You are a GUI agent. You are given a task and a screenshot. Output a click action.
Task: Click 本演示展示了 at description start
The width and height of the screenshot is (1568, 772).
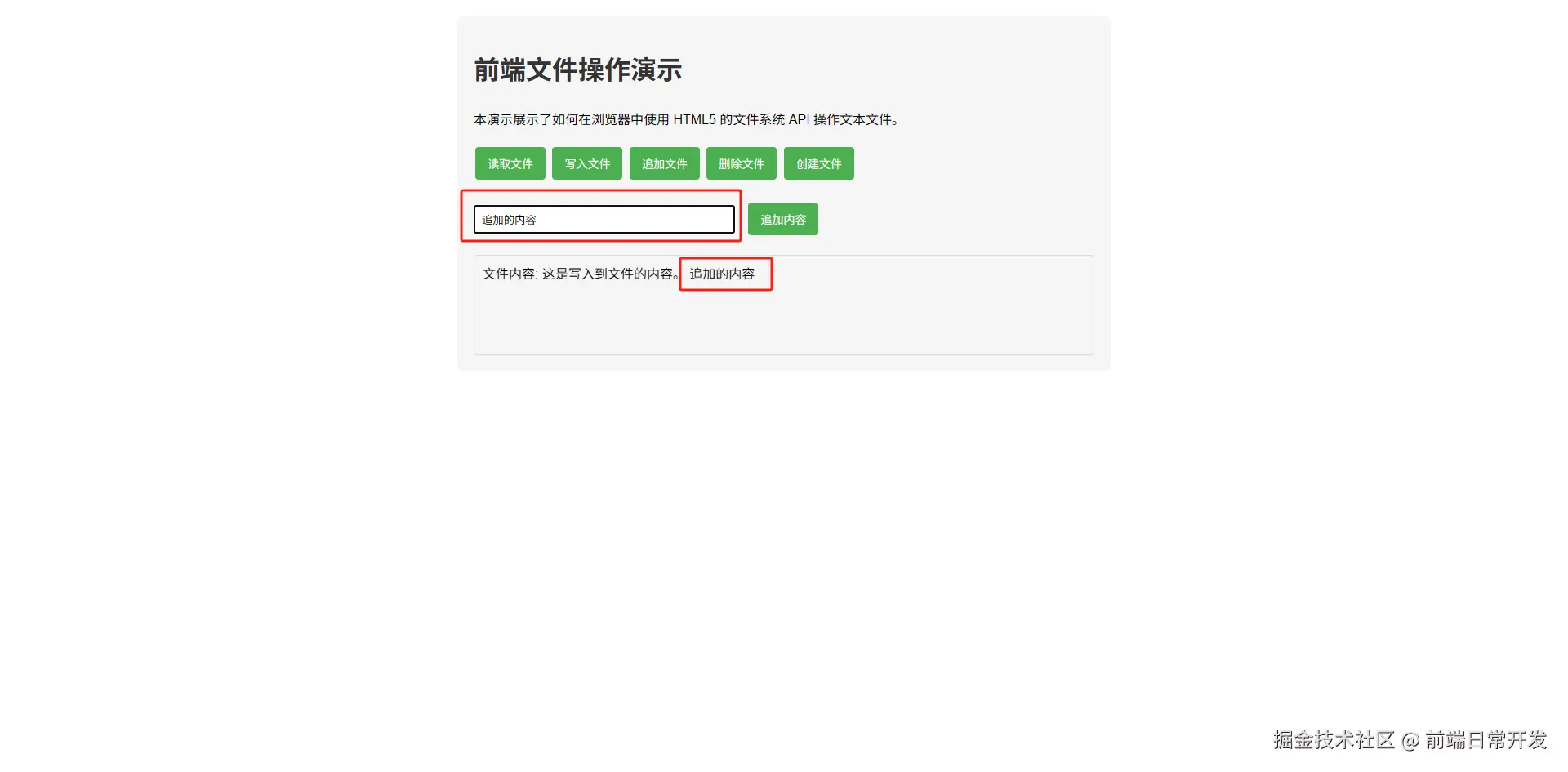click(x=513, y=119)
